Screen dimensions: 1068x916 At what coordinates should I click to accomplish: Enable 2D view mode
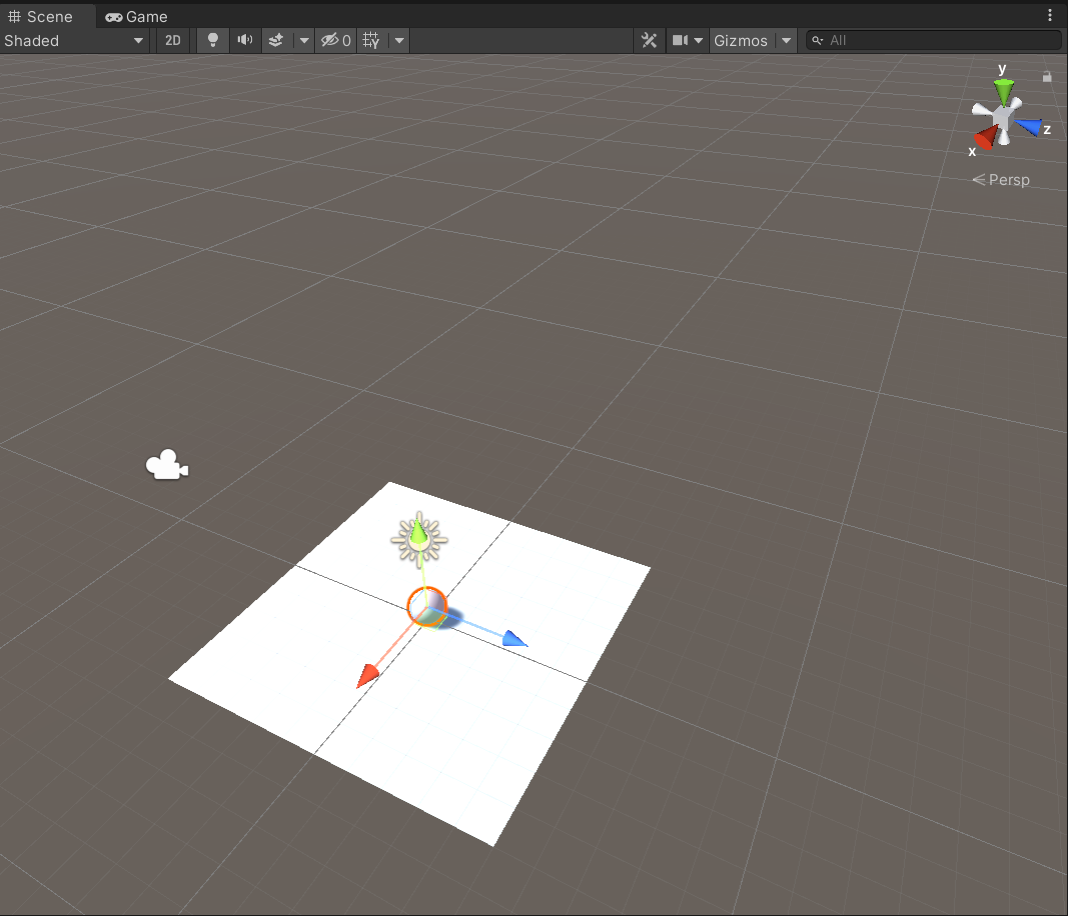(172, 40)
